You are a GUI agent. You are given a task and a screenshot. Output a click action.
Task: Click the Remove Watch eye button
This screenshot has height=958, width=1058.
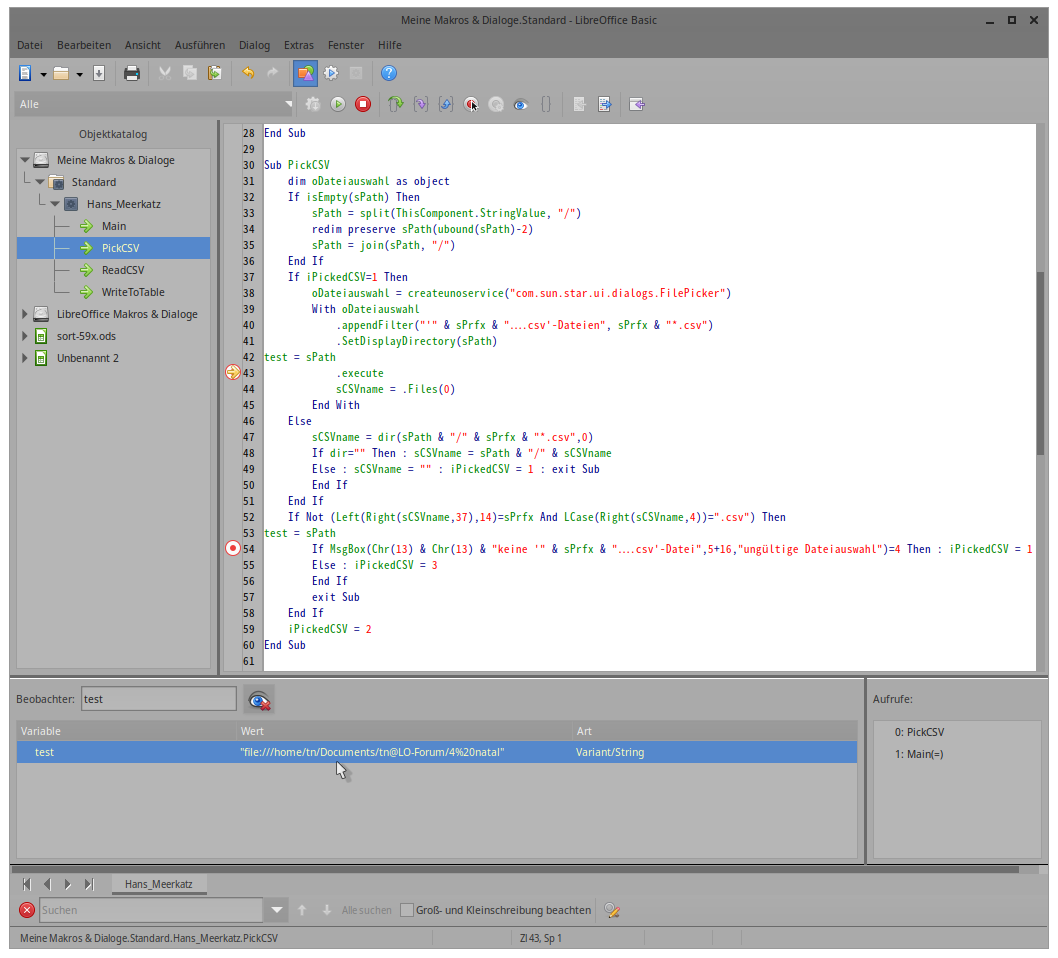(x=260, y=700)
